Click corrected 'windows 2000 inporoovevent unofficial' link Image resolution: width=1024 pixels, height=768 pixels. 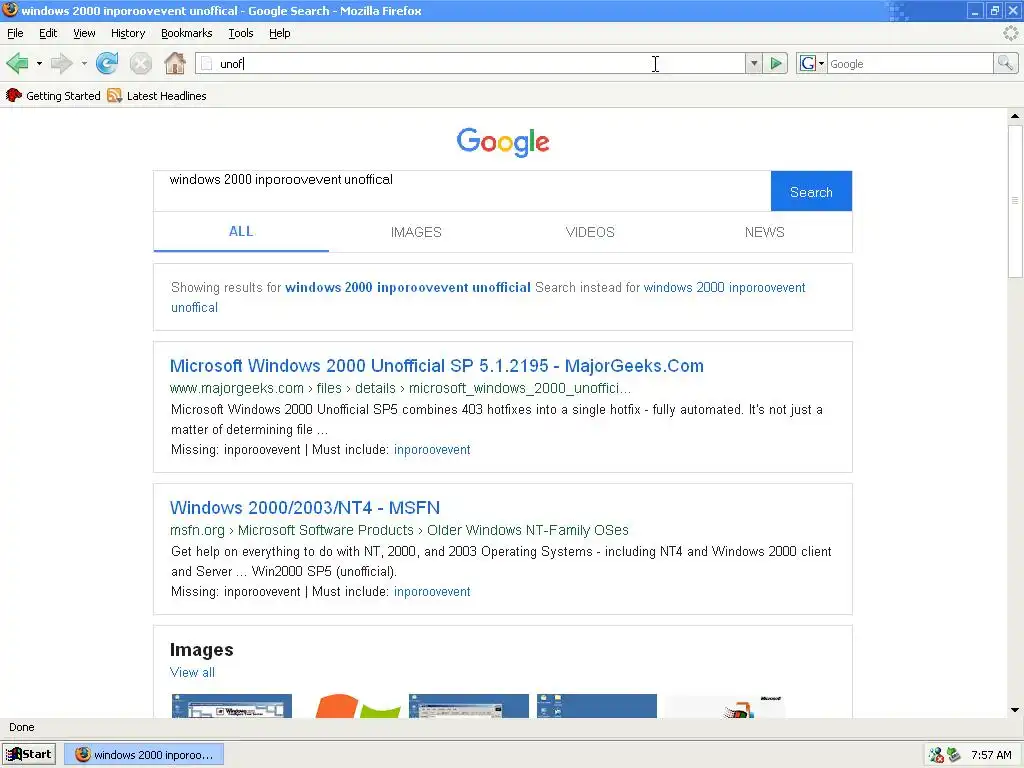tap(408, 287)
